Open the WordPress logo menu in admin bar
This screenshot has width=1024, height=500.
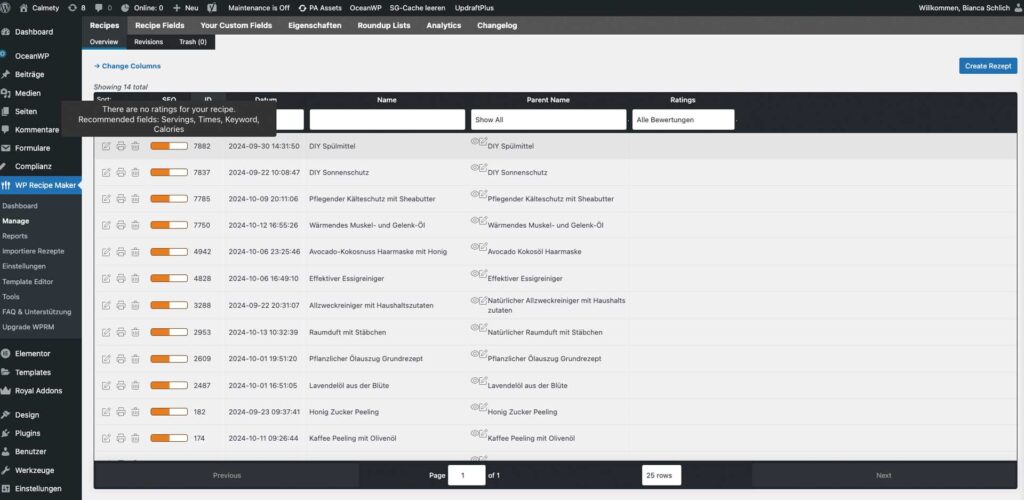click(10, 7)
